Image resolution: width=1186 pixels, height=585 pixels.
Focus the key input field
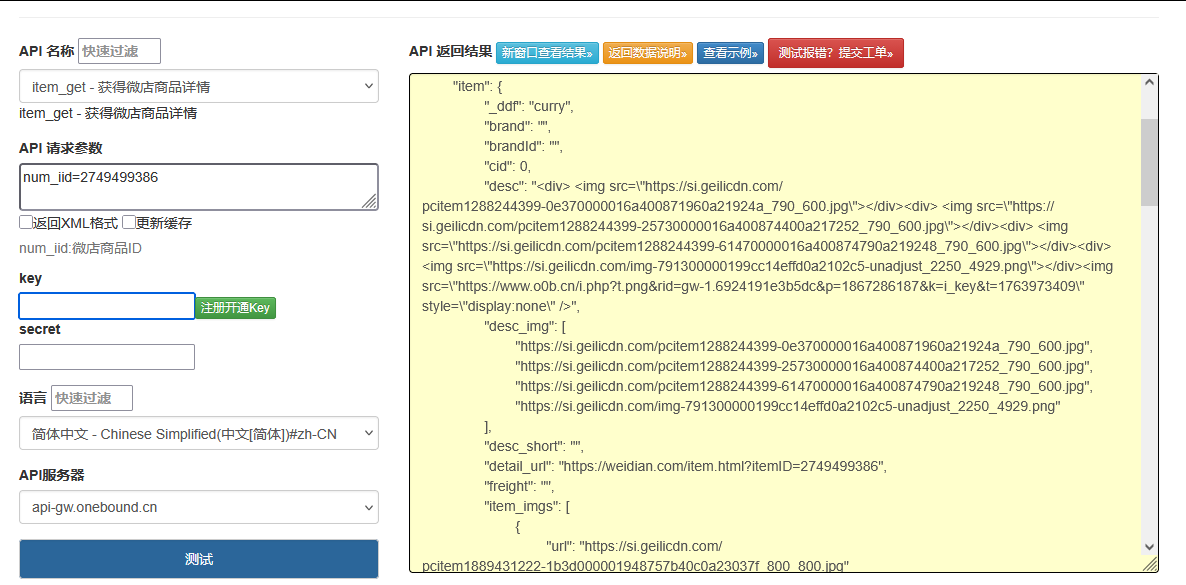(x=107, y=306)
